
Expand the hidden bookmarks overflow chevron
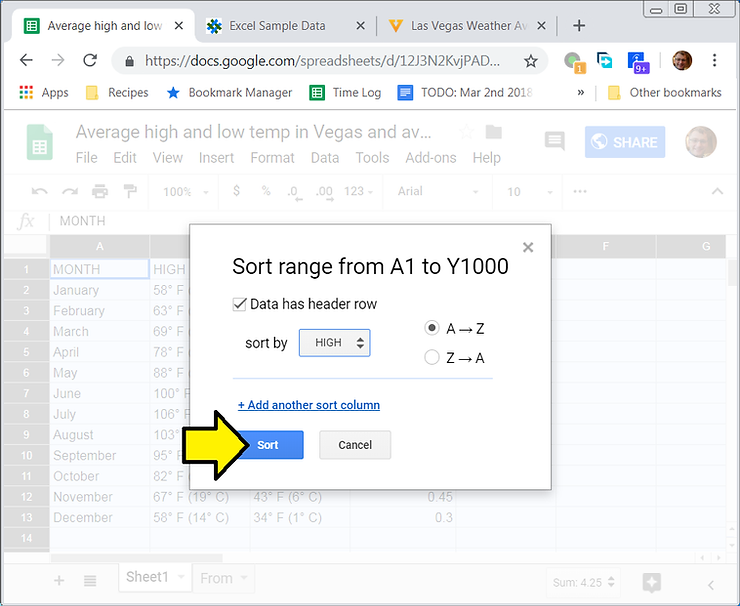(x=581, y=92)
